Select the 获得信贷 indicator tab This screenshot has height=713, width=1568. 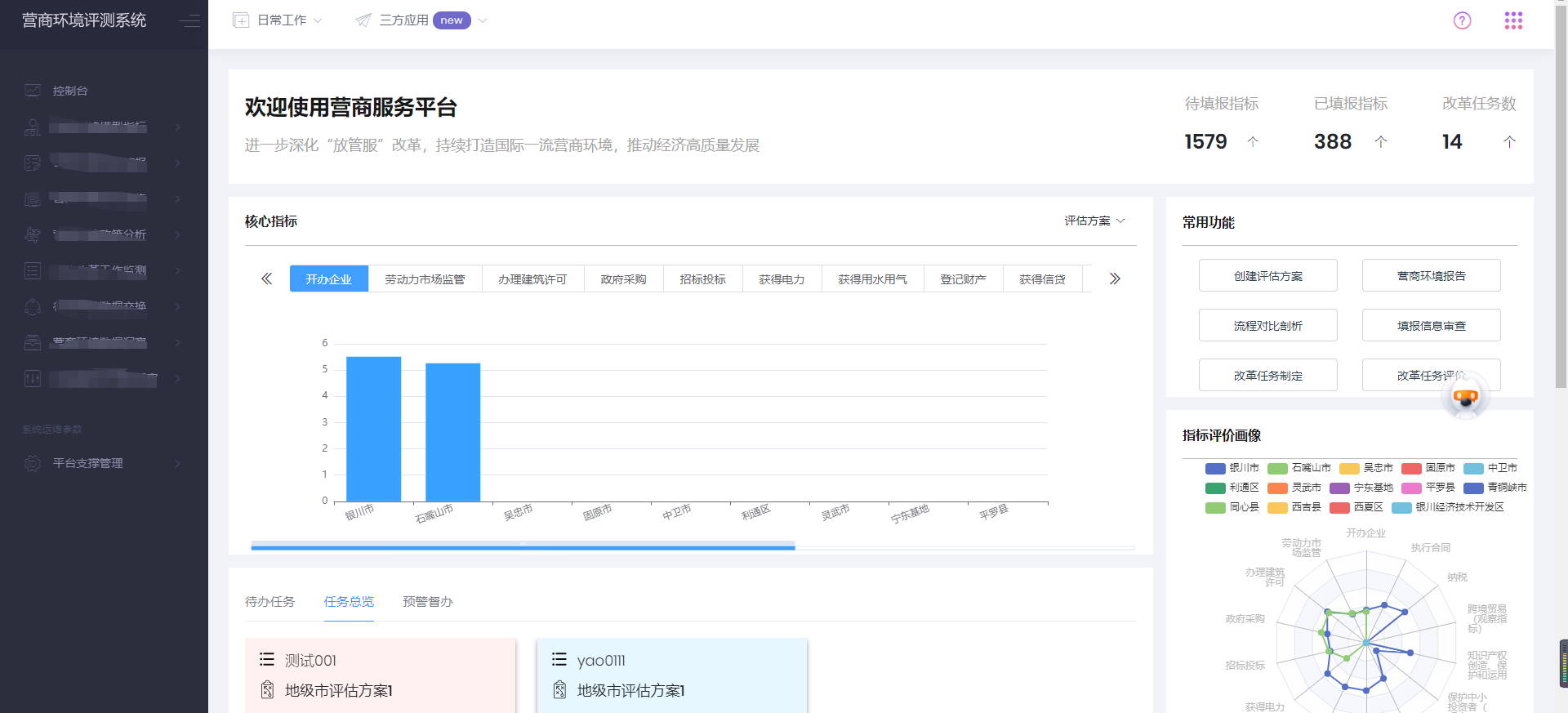point(1042,279)
